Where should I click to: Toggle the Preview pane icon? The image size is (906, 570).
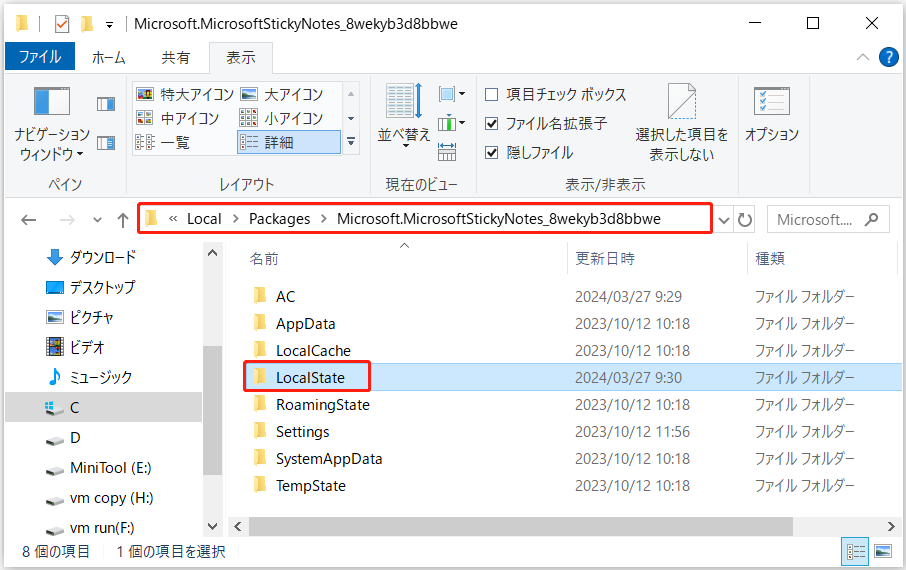(106, 104)
